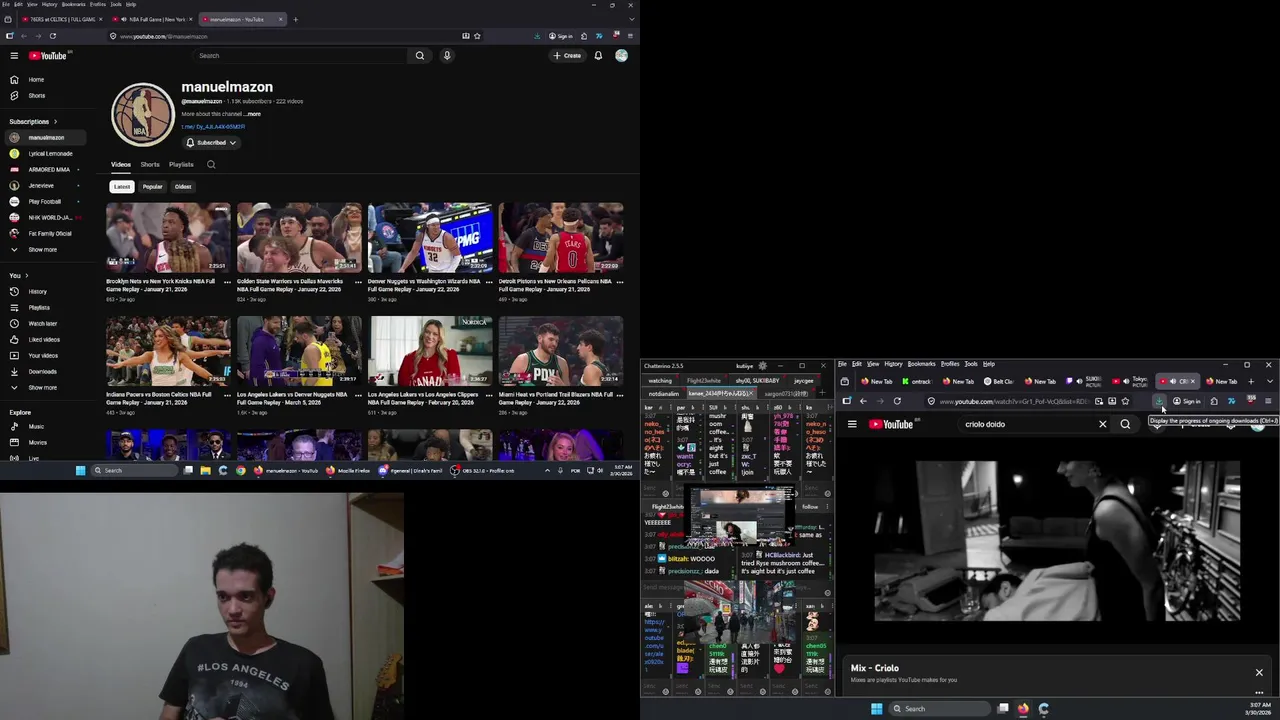Open Your videos in the sidebar
1280x720 pixels.
pos(43,356)
